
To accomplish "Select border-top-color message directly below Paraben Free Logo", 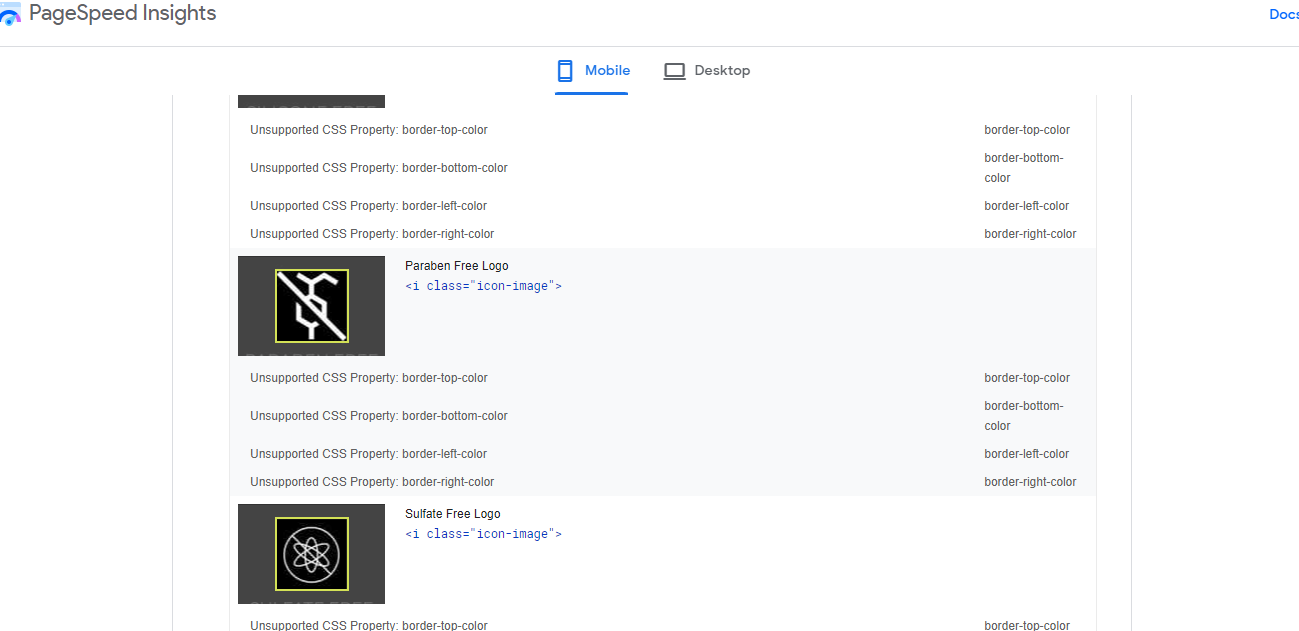I will pyautogui.click(x=369, y=378).
